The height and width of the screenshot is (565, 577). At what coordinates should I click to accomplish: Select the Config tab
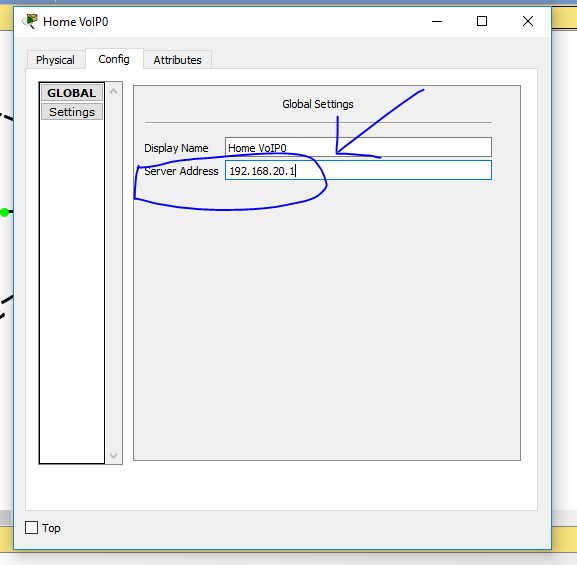point(114,59)
